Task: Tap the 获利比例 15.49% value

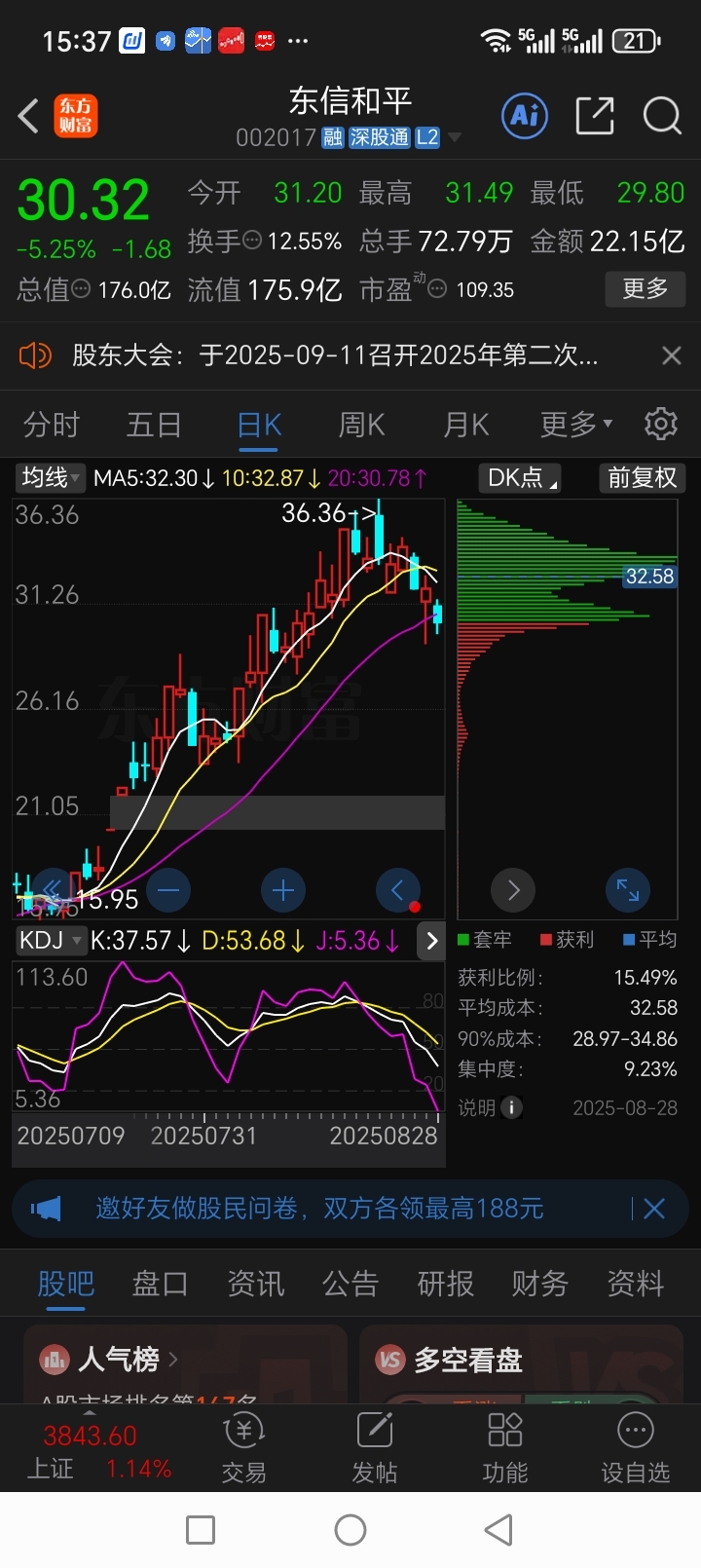Action: 646,977
